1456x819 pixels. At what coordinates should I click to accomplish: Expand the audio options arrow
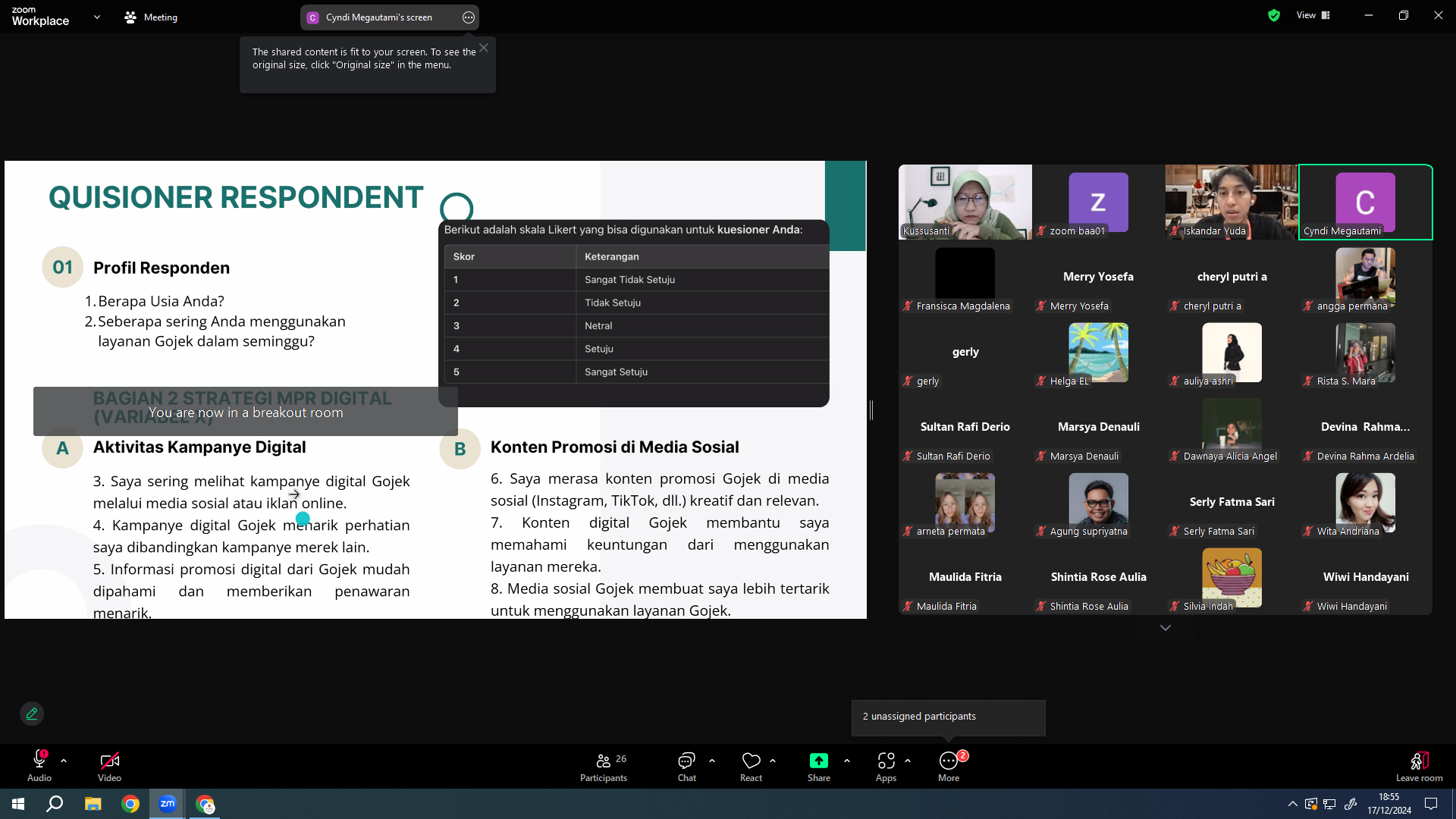64,760
